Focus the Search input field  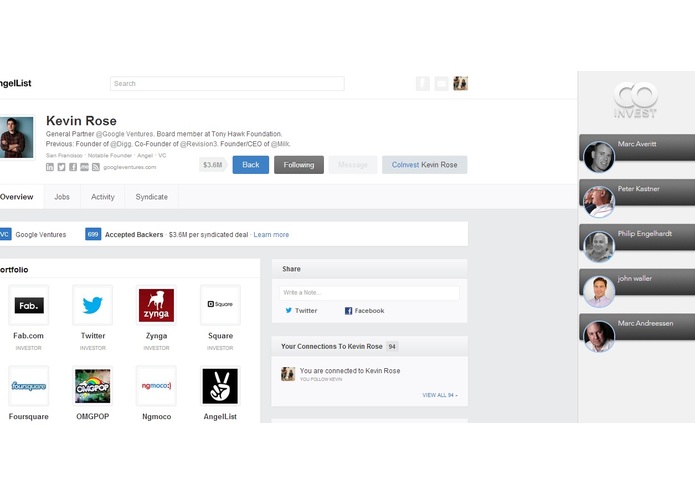pos(227,83)
